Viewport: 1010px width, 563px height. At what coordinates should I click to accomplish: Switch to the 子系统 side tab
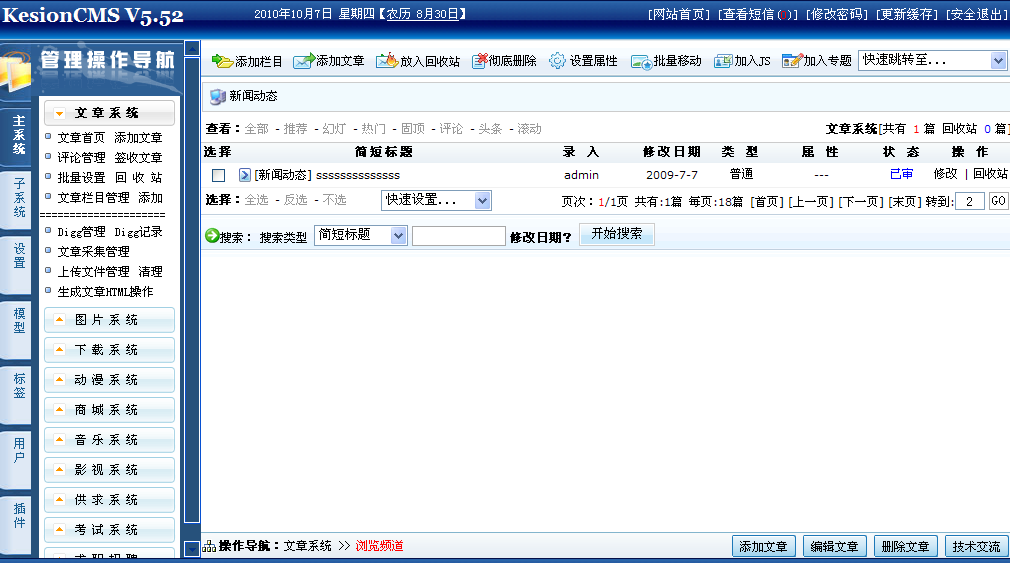click(17, 198)
